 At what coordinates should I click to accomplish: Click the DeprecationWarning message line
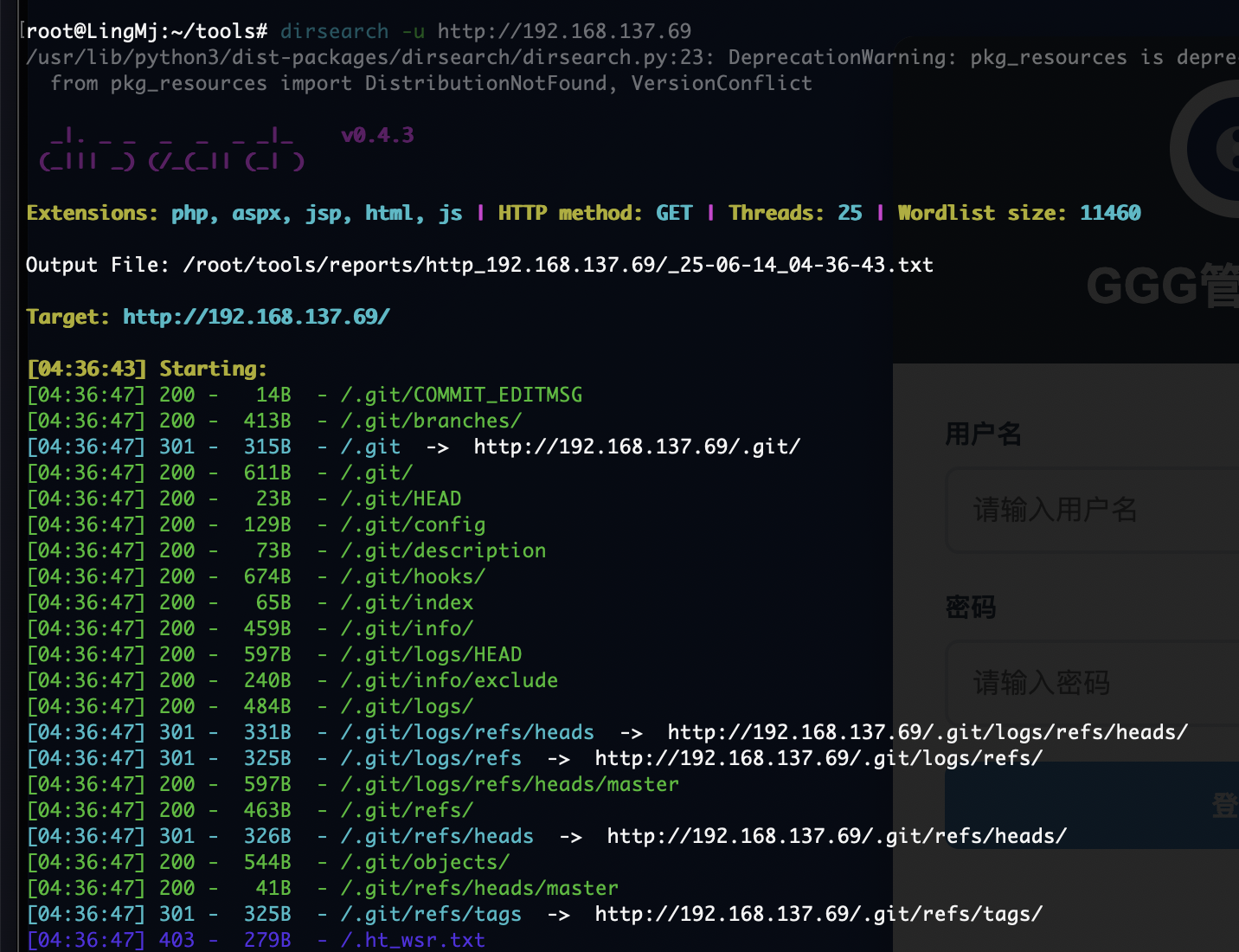click(x=632, y=57)
